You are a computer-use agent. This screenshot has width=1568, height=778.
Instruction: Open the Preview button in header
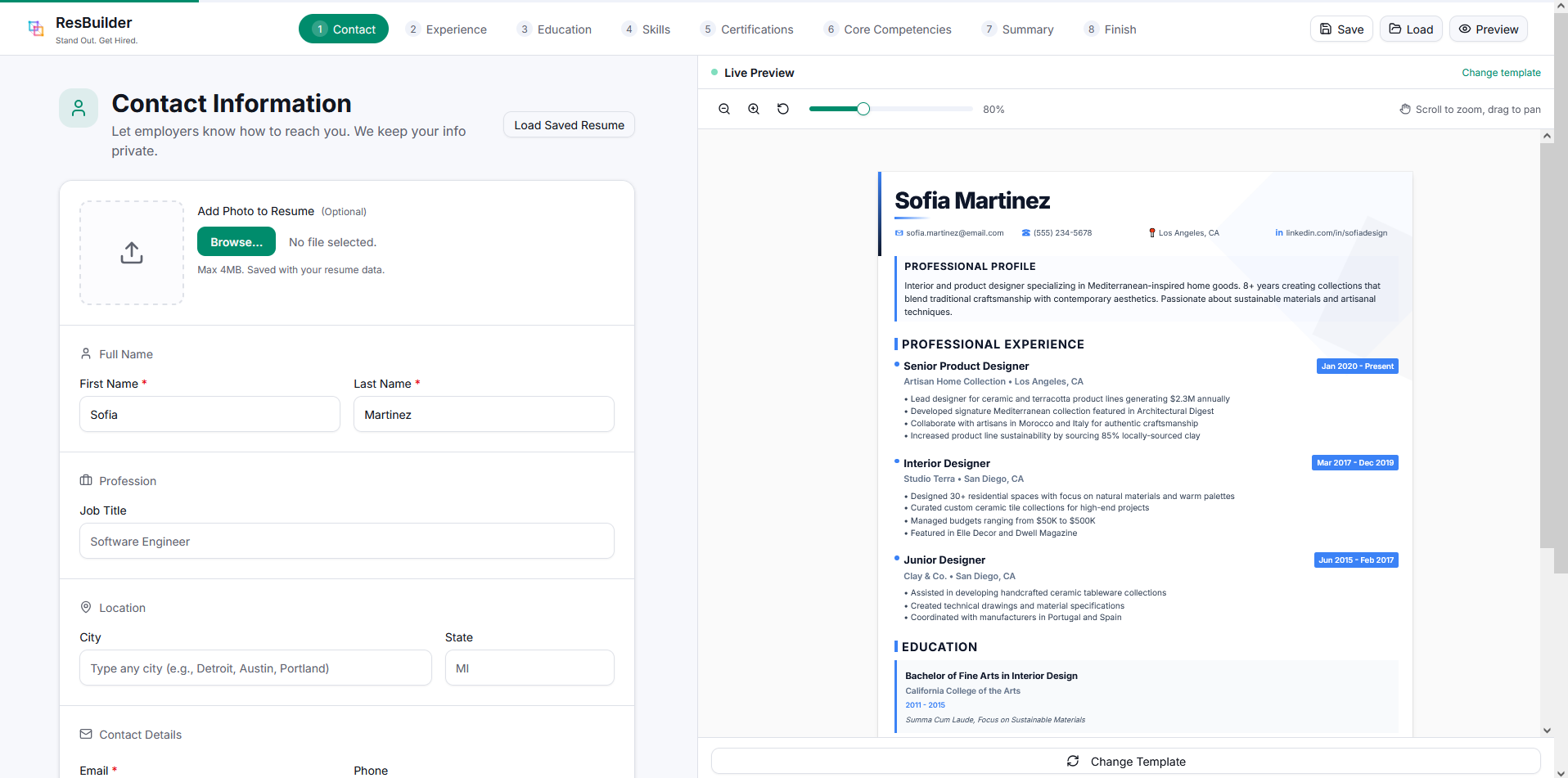[x=1488, y=29]
